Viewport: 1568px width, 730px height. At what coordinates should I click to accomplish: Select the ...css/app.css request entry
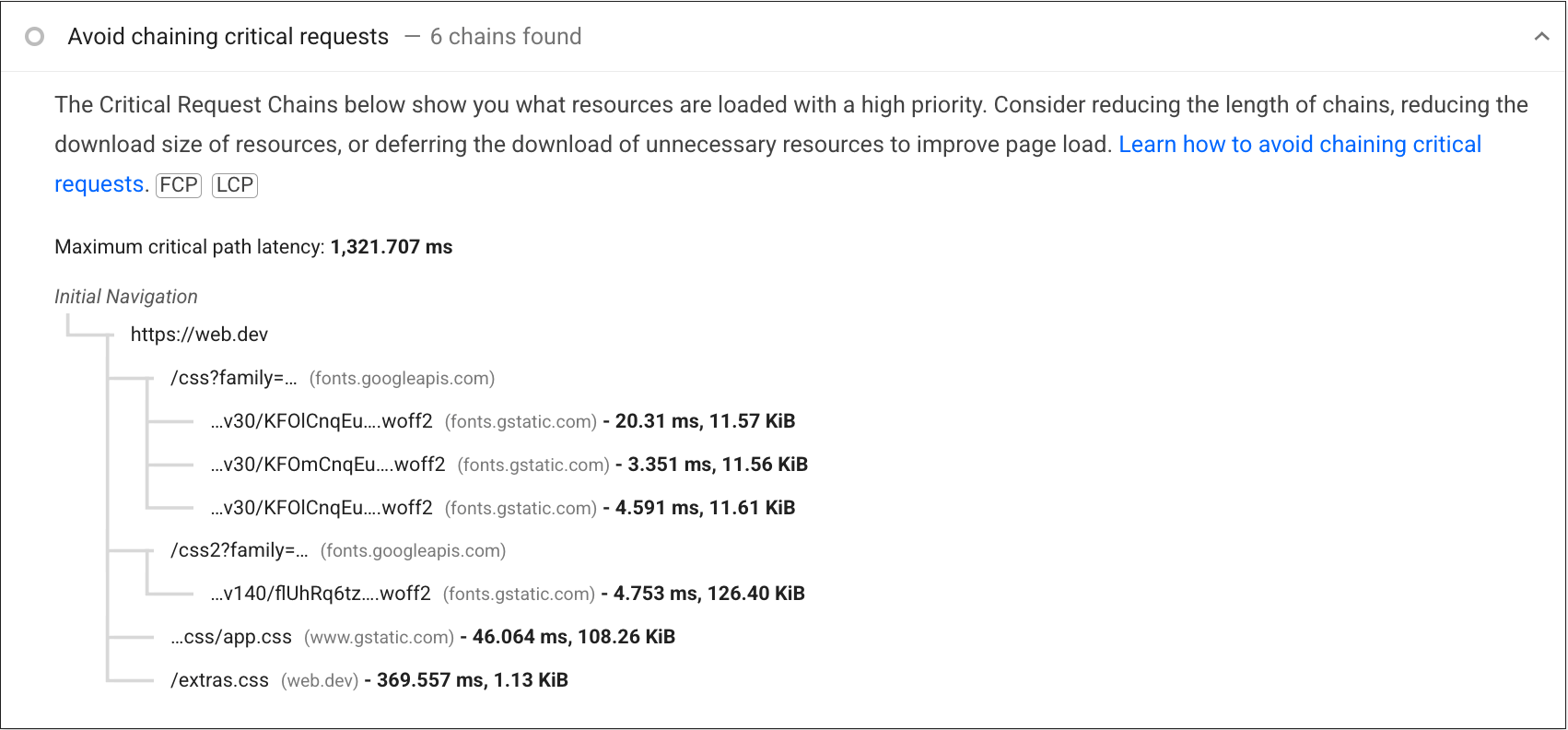tap(230, 636)
